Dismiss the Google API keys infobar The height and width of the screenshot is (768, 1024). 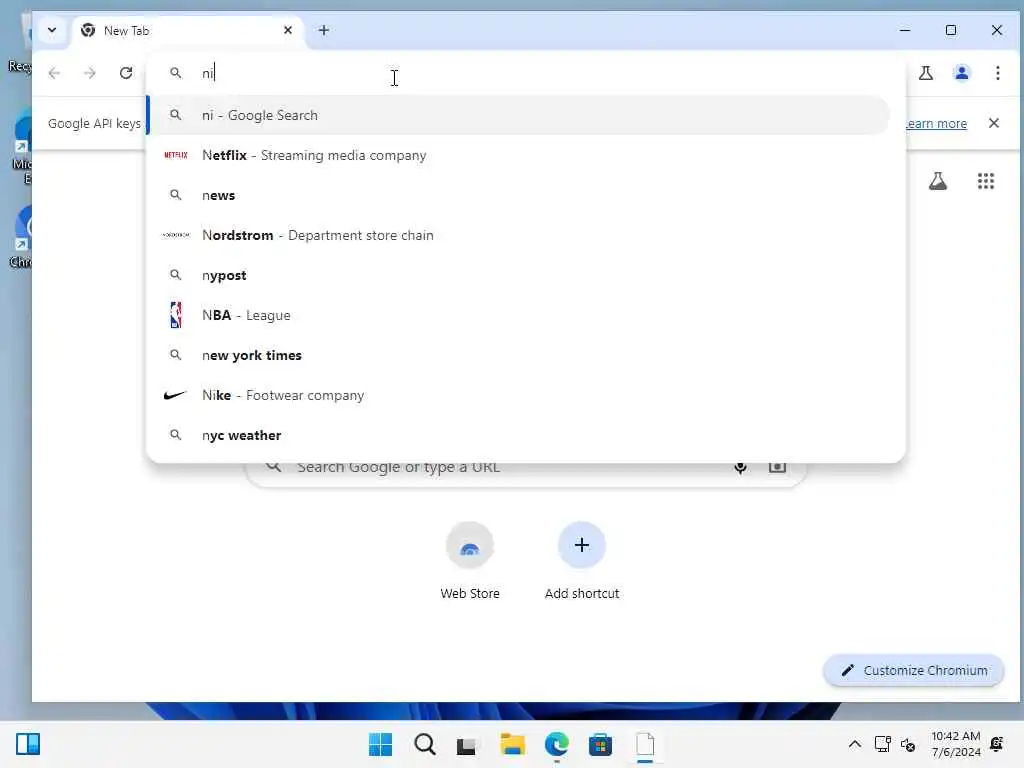click(993, 123)
